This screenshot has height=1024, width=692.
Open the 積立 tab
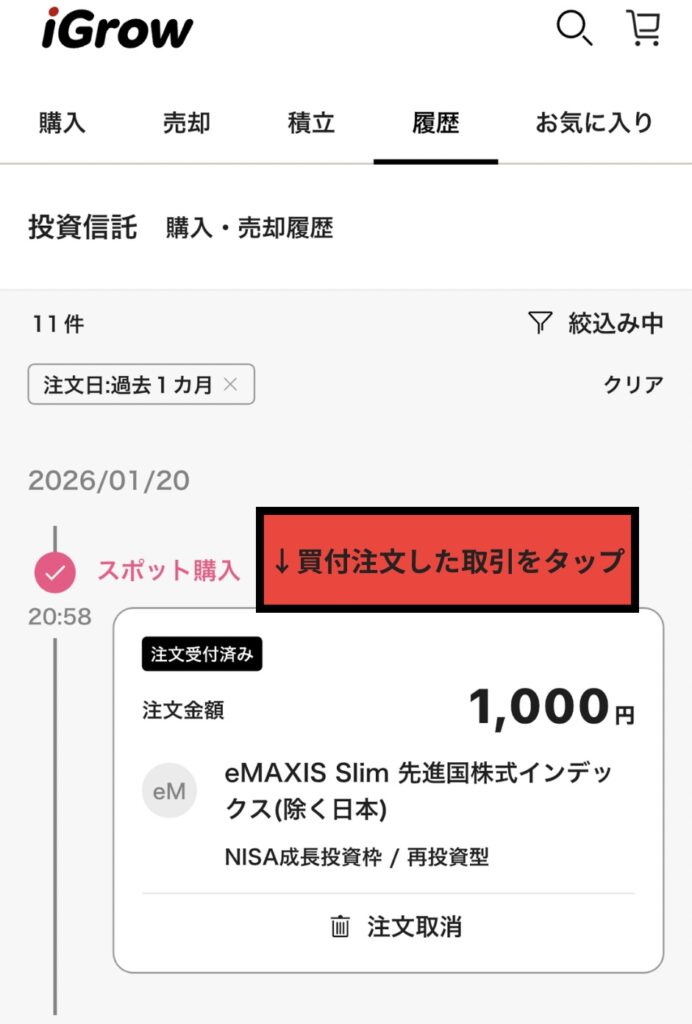(311, 123)
